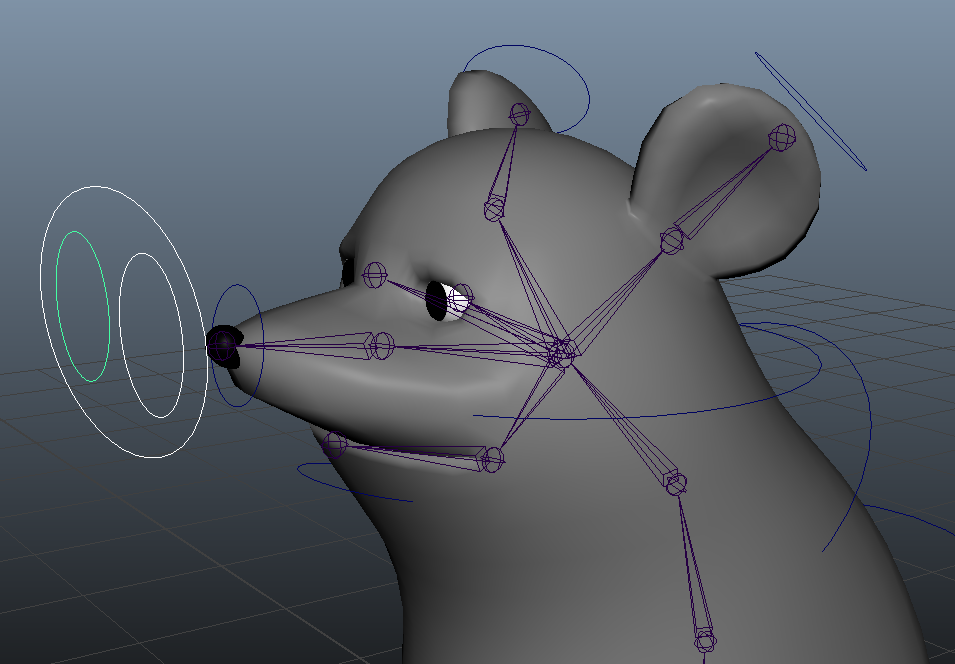Select the jaw base joint
Image resolution: width=955 pixels, height=664 pixels.
click(490, 459)
